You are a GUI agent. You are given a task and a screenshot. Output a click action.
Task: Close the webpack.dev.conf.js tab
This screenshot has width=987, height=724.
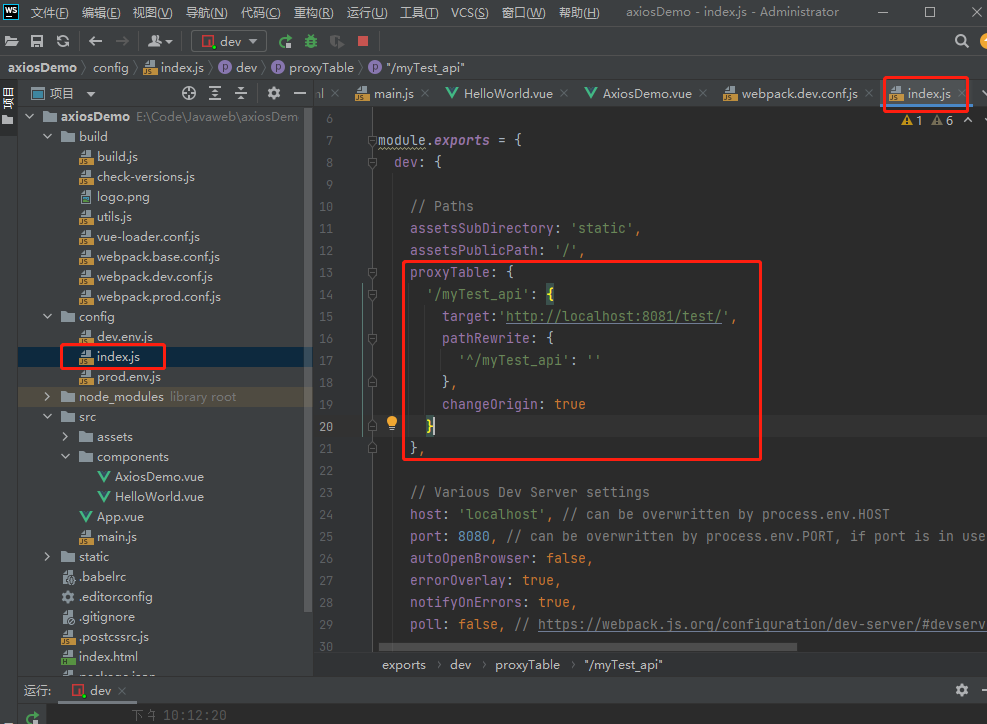(869, 93)
